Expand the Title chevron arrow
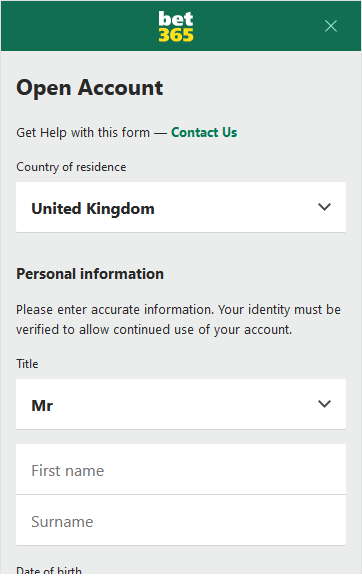This screenshot has width=362, height=576. tap(324, 404)
